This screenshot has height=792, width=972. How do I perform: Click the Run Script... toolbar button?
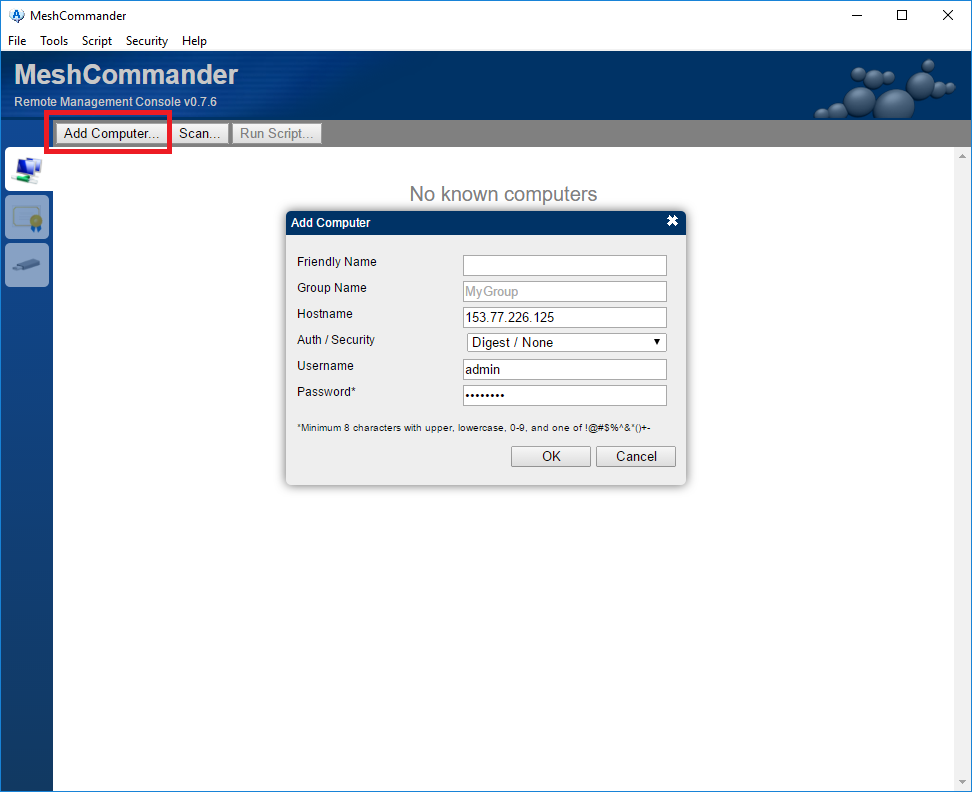click(276, 133)
